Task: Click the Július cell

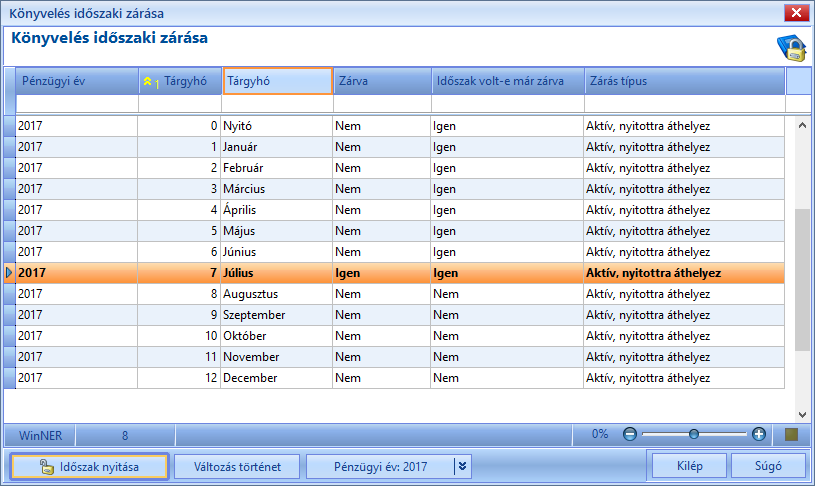Action: (x=277, y=273)
